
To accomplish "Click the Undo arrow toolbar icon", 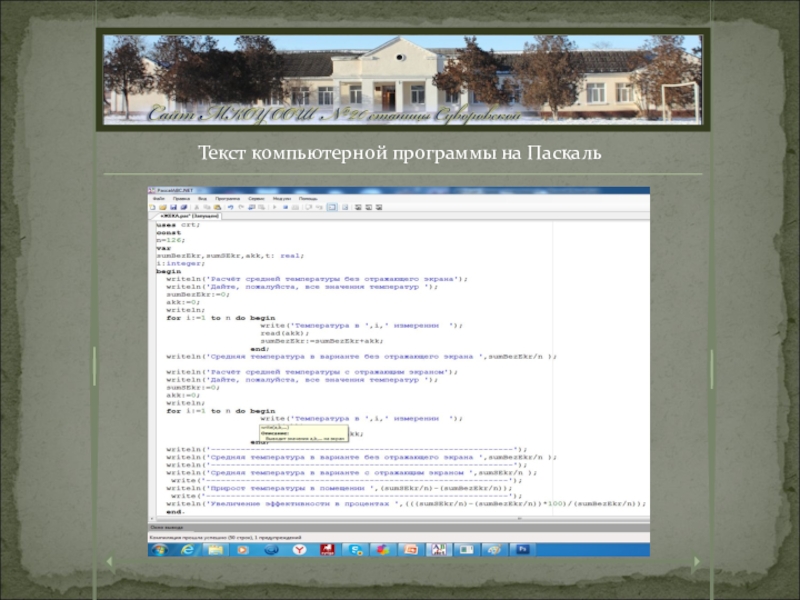I will [x=229, y=207].
